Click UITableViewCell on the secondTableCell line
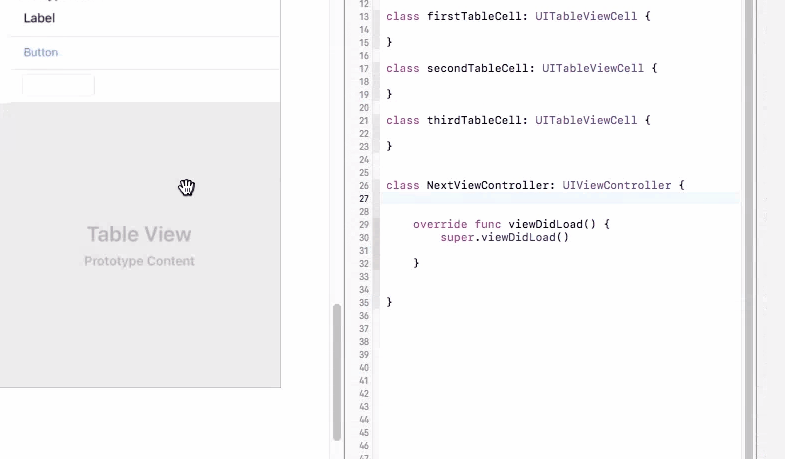Screen dimensions: 785x459 (x=593, y=68)
